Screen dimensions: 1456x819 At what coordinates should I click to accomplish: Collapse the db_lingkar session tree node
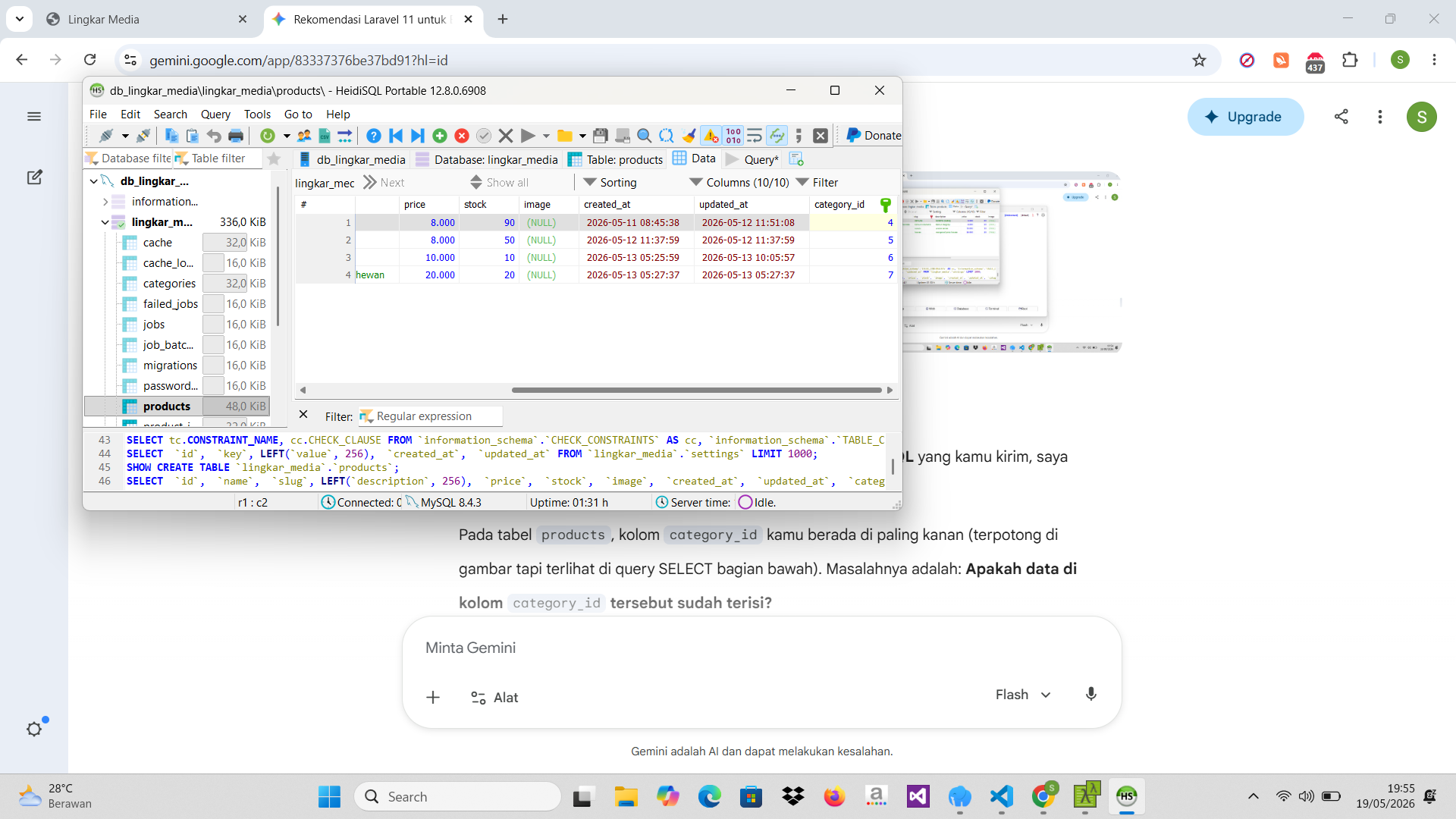pyautogui.click(x=93, y=181)
